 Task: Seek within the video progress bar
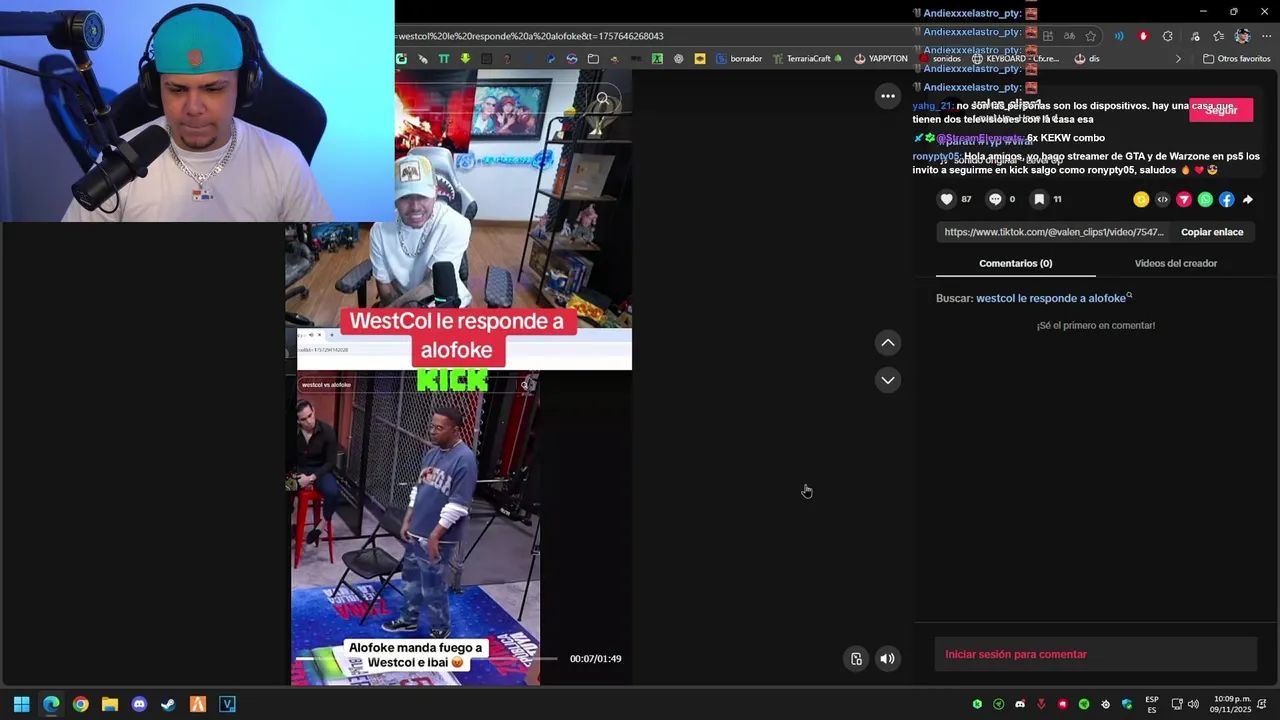425,658
